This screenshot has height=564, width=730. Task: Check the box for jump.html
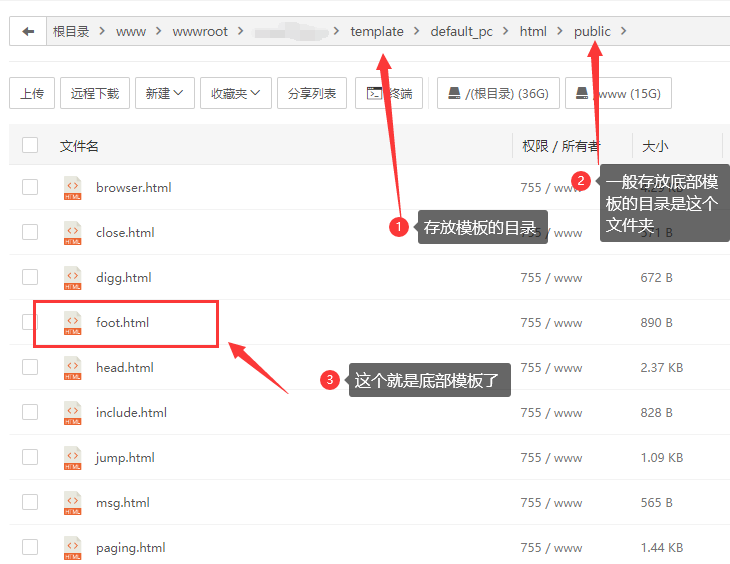[x=30, y=457]
